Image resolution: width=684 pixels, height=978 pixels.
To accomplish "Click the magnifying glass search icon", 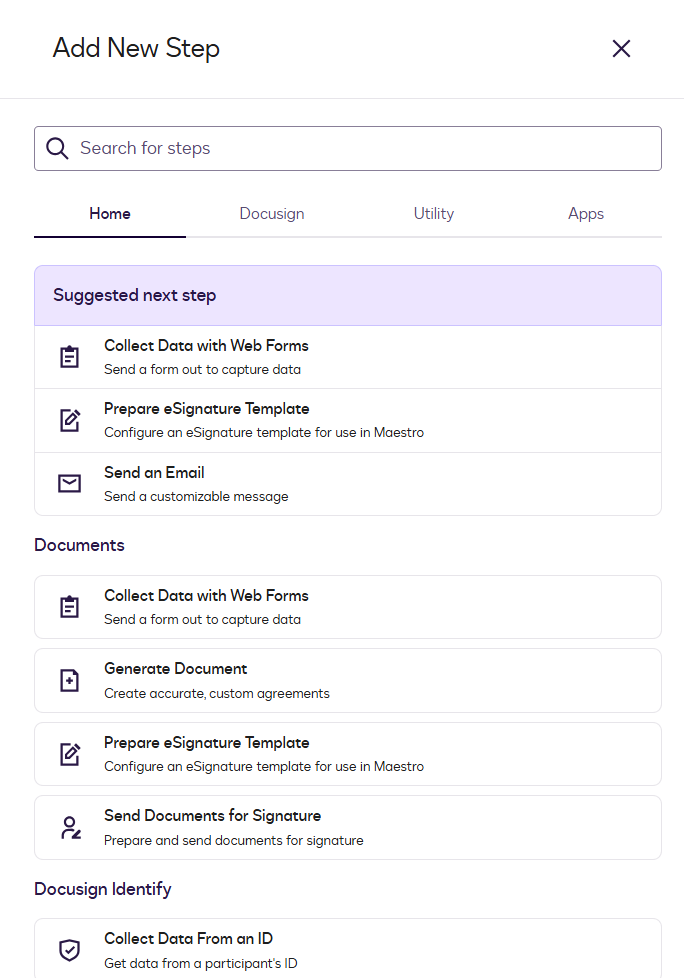I will (x=57, y=148).
